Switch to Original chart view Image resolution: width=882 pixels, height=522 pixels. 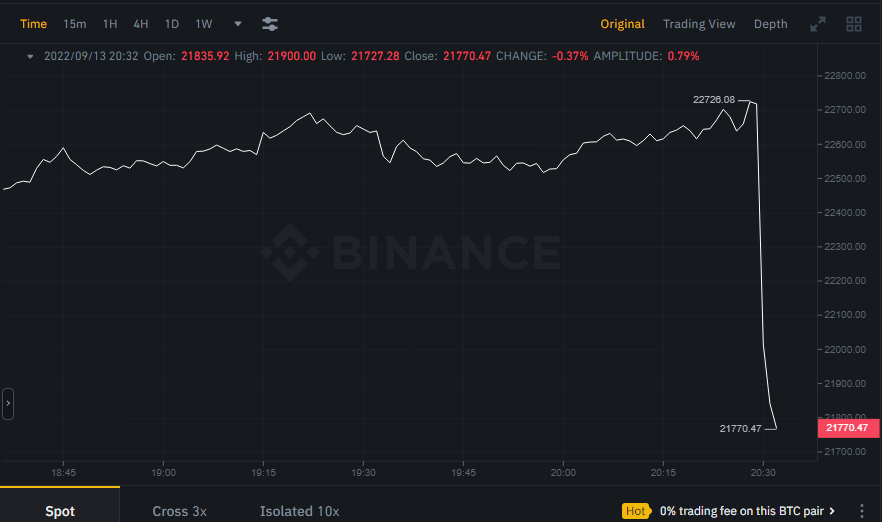coord(622,24)
